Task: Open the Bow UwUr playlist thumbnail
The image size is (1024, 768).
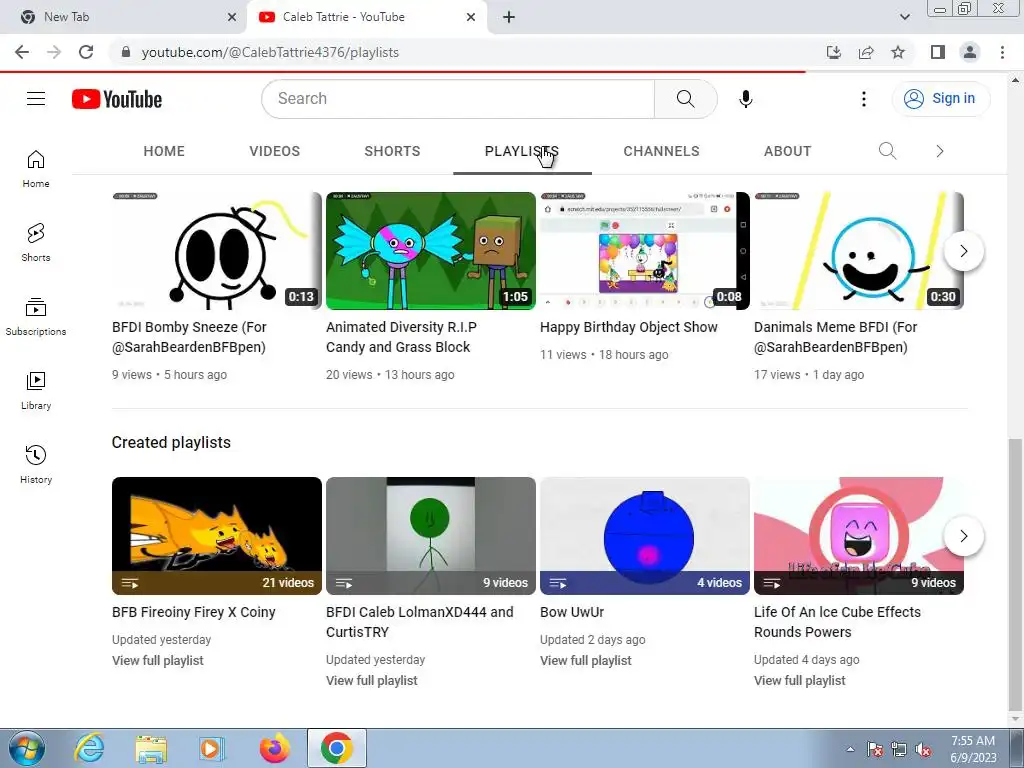Action: pyautogui.click(x=645, y=536)
